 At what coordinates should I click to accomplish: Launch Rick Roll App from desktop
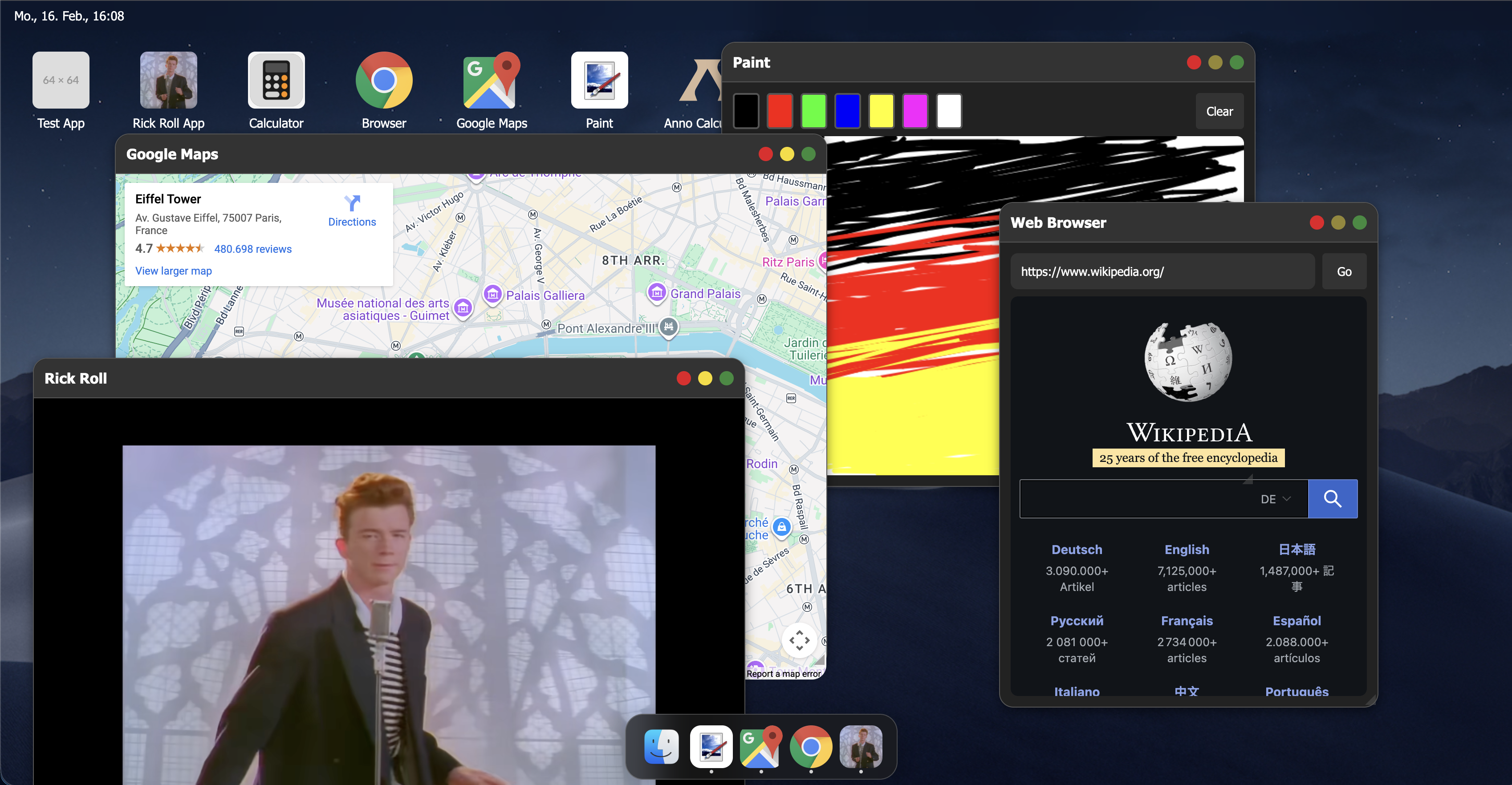(x=168, y=81)
